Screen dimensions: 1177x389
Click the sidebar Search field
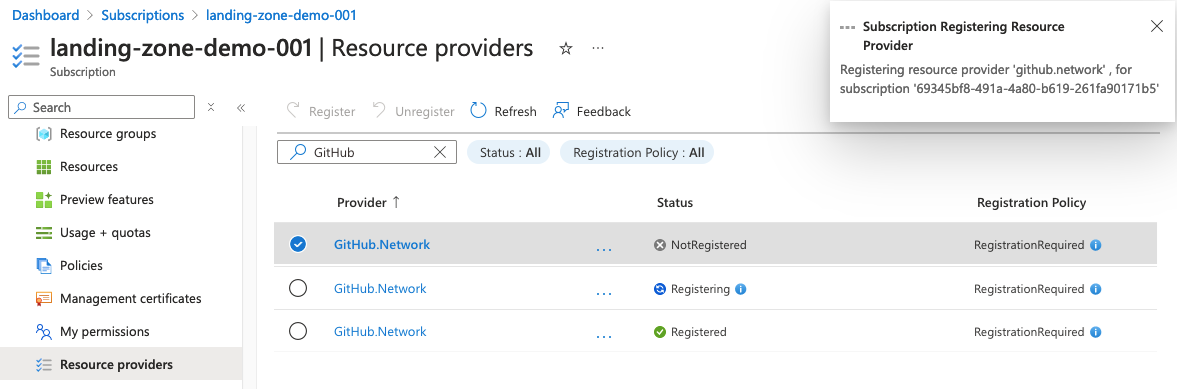click(x=101, y=107)
